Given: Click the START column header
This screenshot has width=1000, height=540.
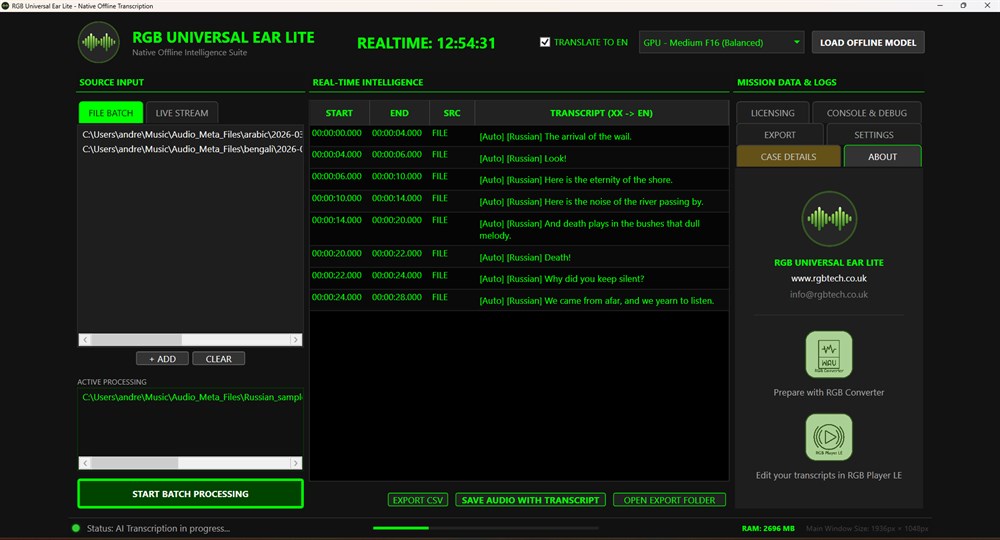Looking at the screenshot, I should click(339, 113).
